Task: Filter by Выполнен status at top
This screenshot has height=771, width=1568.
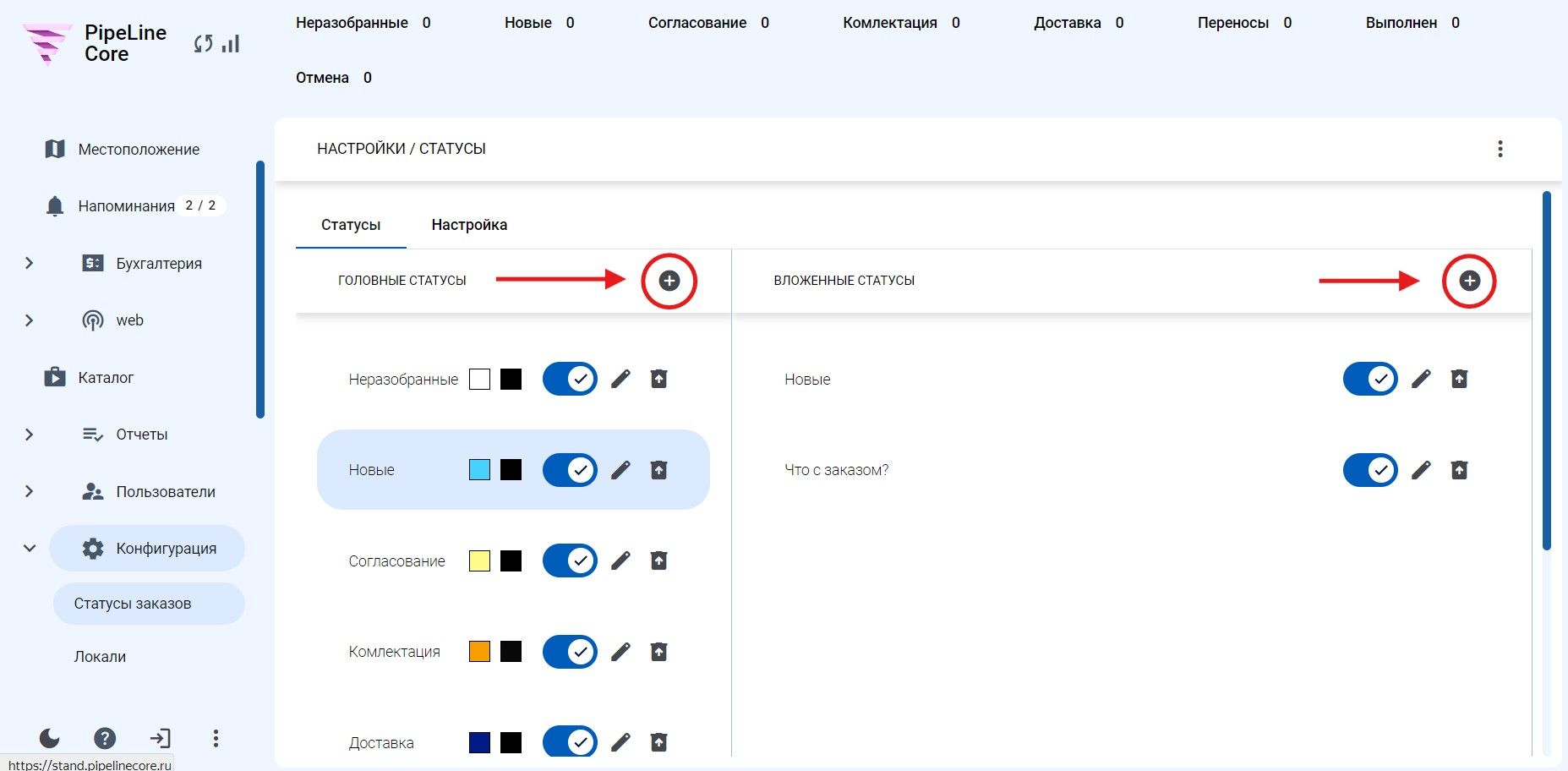Action: pos(1412,23)
